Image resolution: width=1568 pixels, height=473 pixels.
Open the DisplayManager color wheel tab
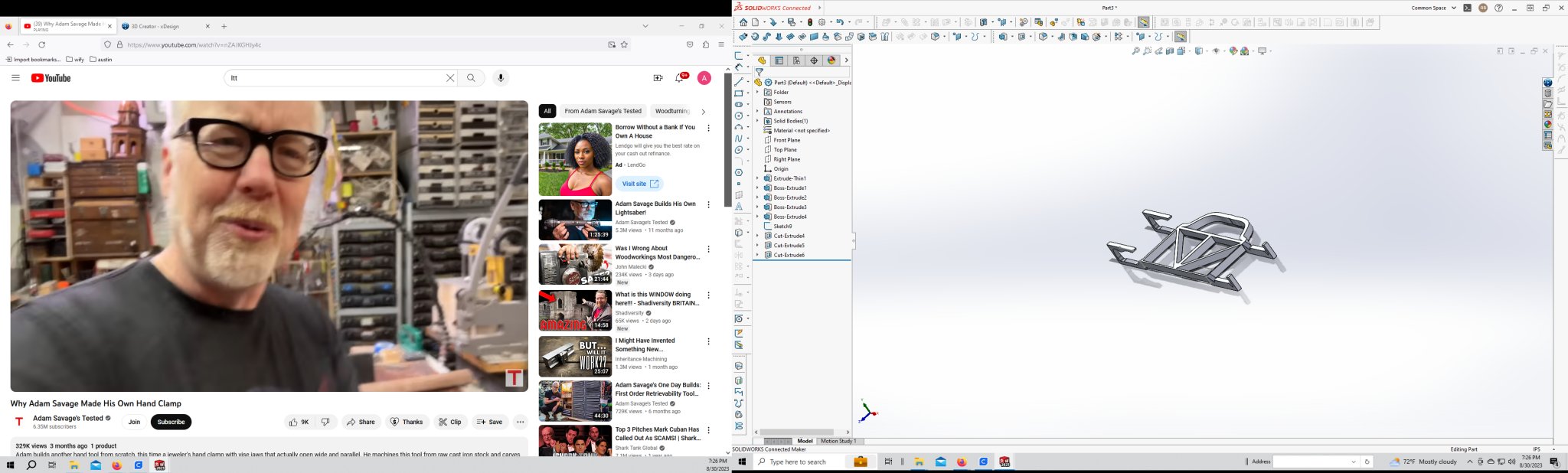[831, 60]
